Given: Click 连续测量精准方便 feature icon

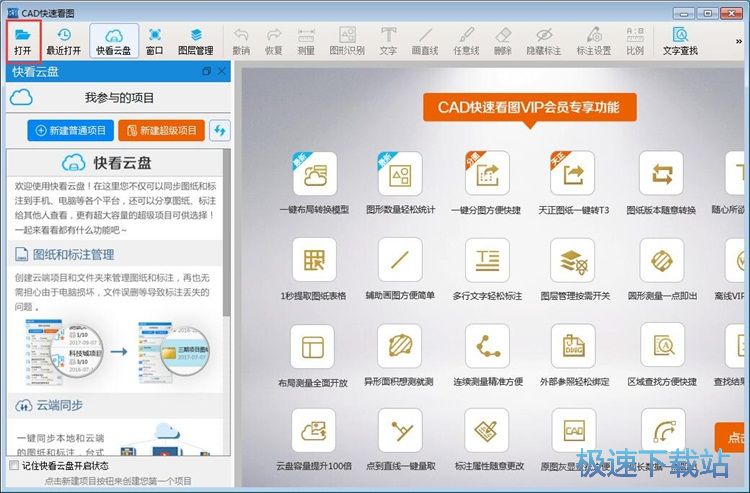Looking at the screenshot, I should tap(487, 346).
